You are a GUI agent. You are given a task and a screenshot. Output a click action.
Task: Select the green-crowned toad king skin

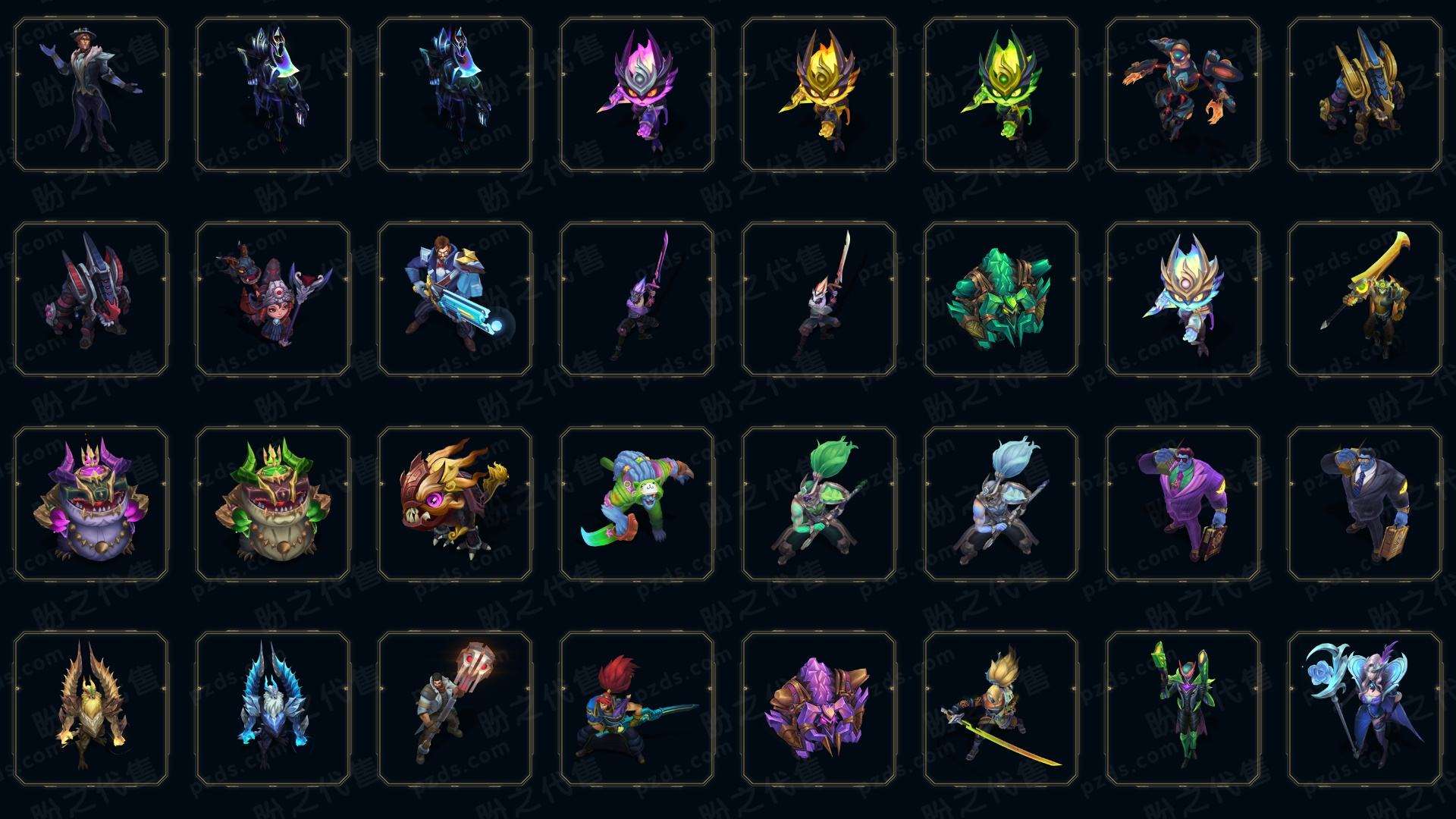coord(273,504)
